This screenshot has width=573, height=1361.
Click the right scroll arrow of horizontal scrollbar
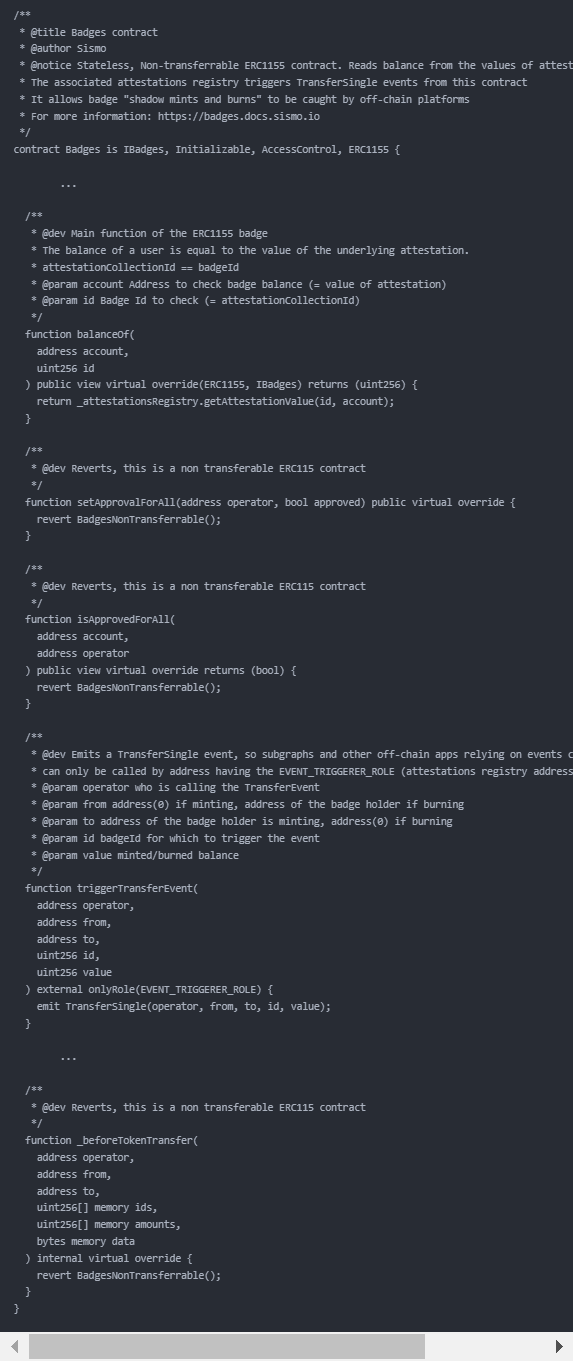click(559, 1346)
